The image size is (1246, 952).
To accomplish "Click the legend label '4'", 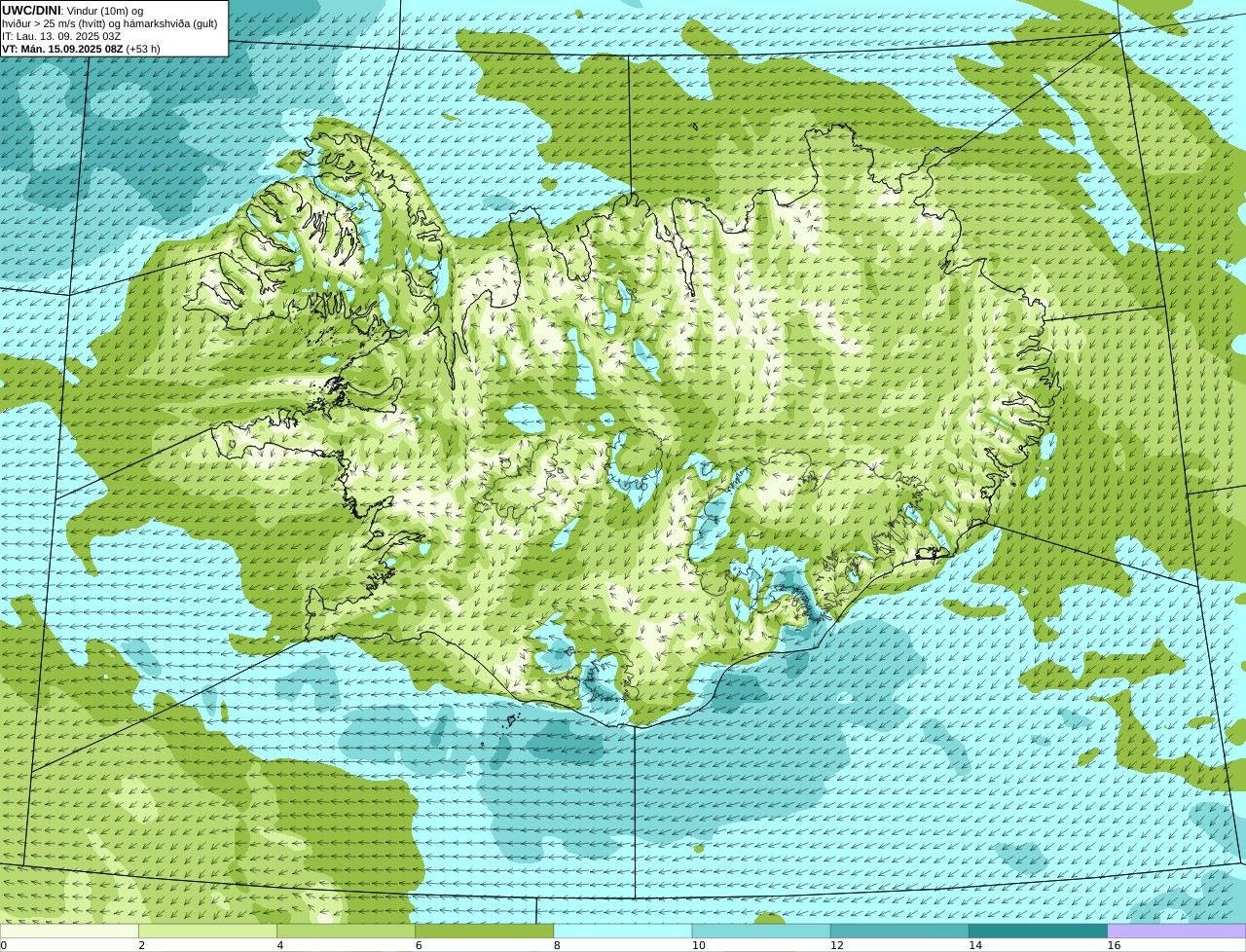I will pos(279,945).
